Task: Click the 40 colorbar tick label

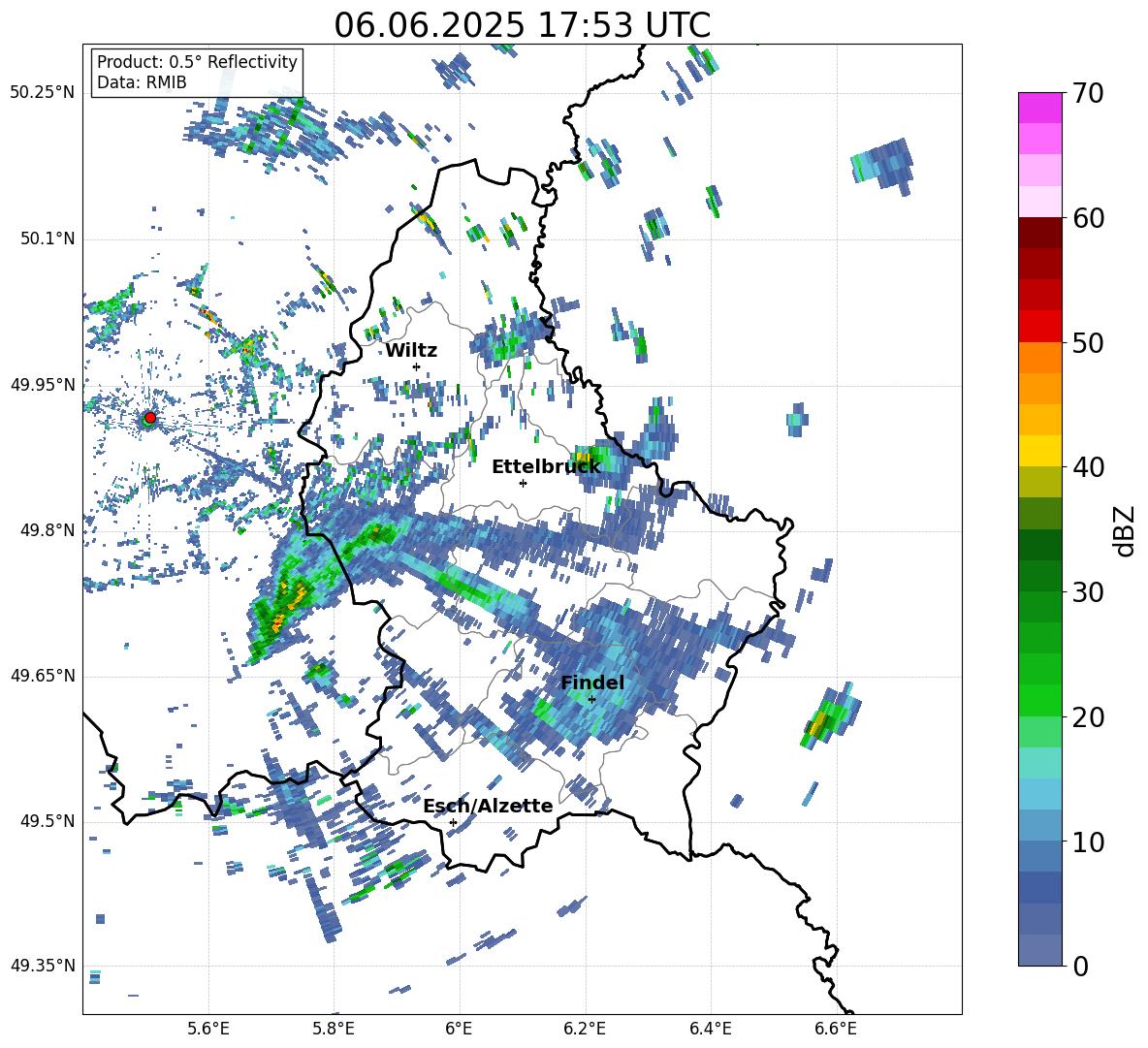Action: click(1088, 467)
